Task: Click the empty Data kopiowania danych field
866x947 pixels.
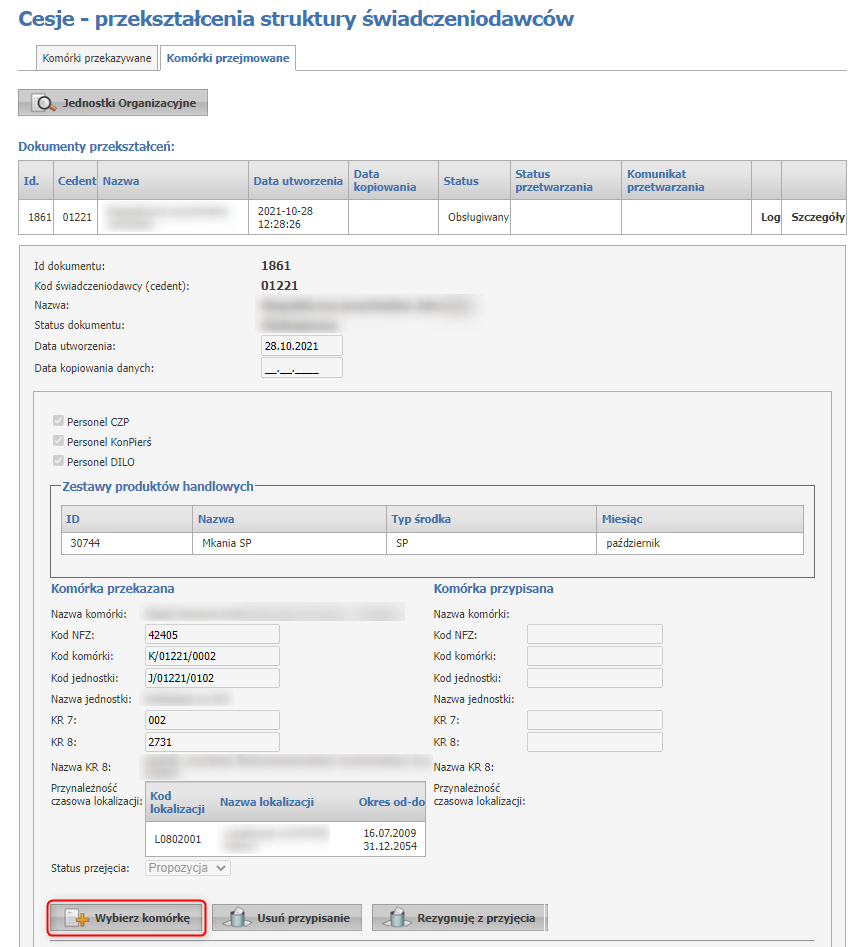Action: tap(301, 368)
